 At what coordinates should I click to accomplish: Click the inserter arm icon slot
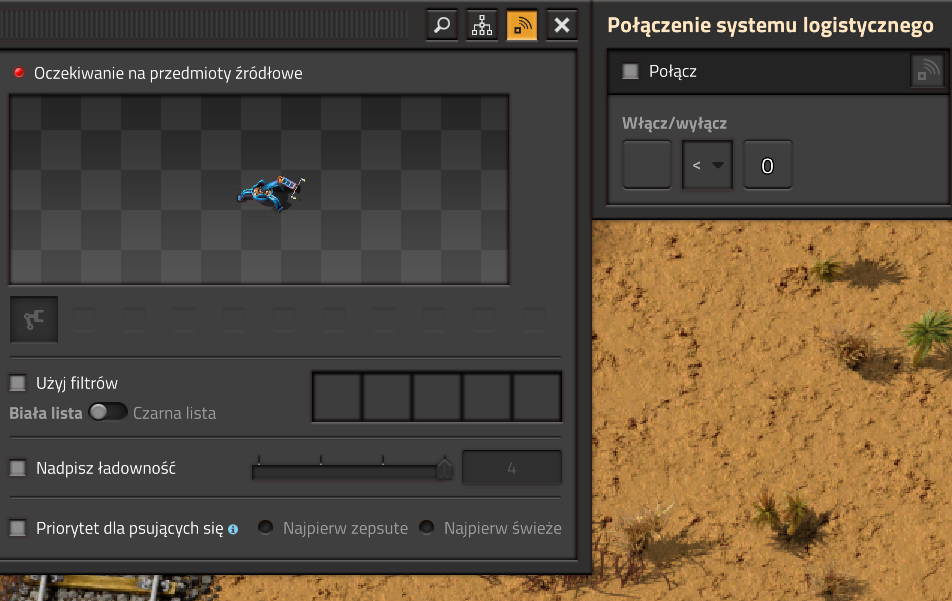(34, 320)
